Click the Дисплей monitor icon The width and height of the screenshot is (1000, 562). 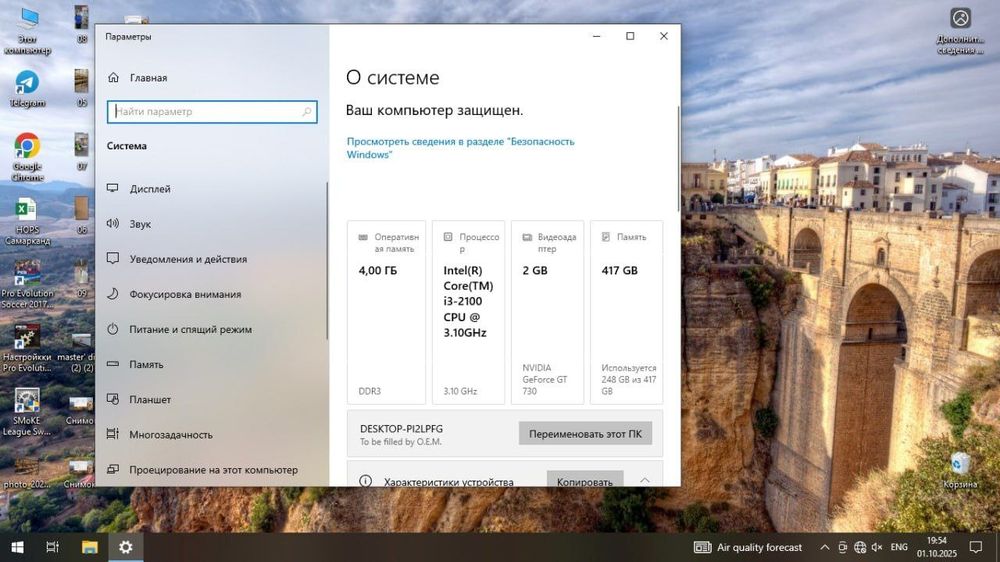(113, 188)
